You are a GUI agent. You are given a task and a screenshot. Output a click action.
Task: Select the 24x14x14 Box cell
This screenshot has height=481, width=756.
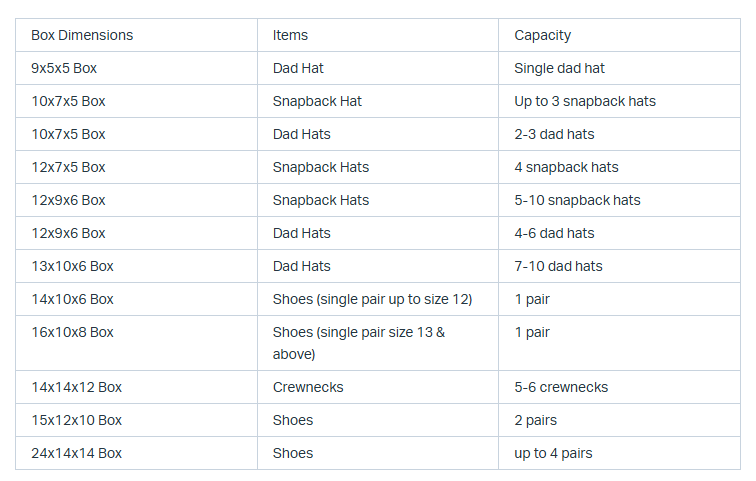tap(76, 453)
